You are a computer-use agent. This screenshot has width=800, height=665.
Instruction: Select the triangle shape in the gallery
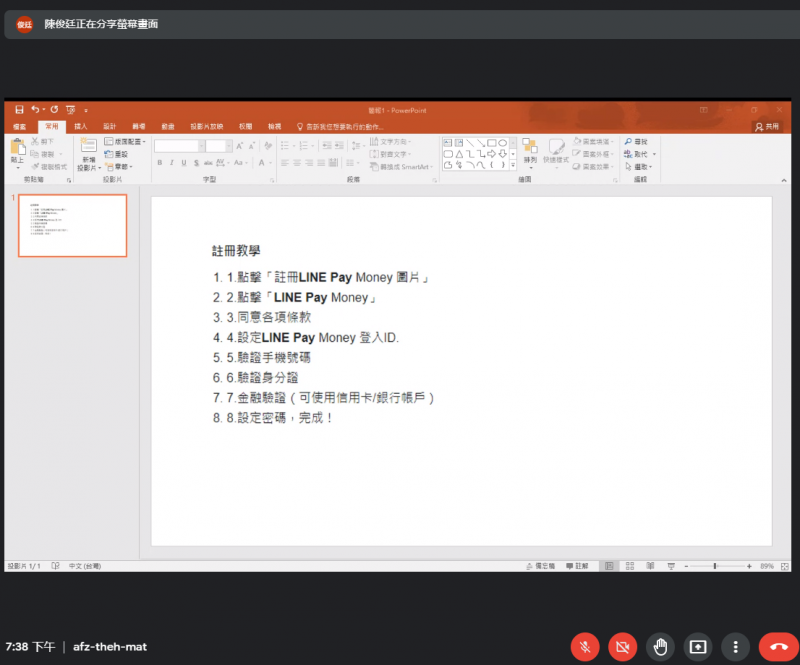tap(459, 154)
